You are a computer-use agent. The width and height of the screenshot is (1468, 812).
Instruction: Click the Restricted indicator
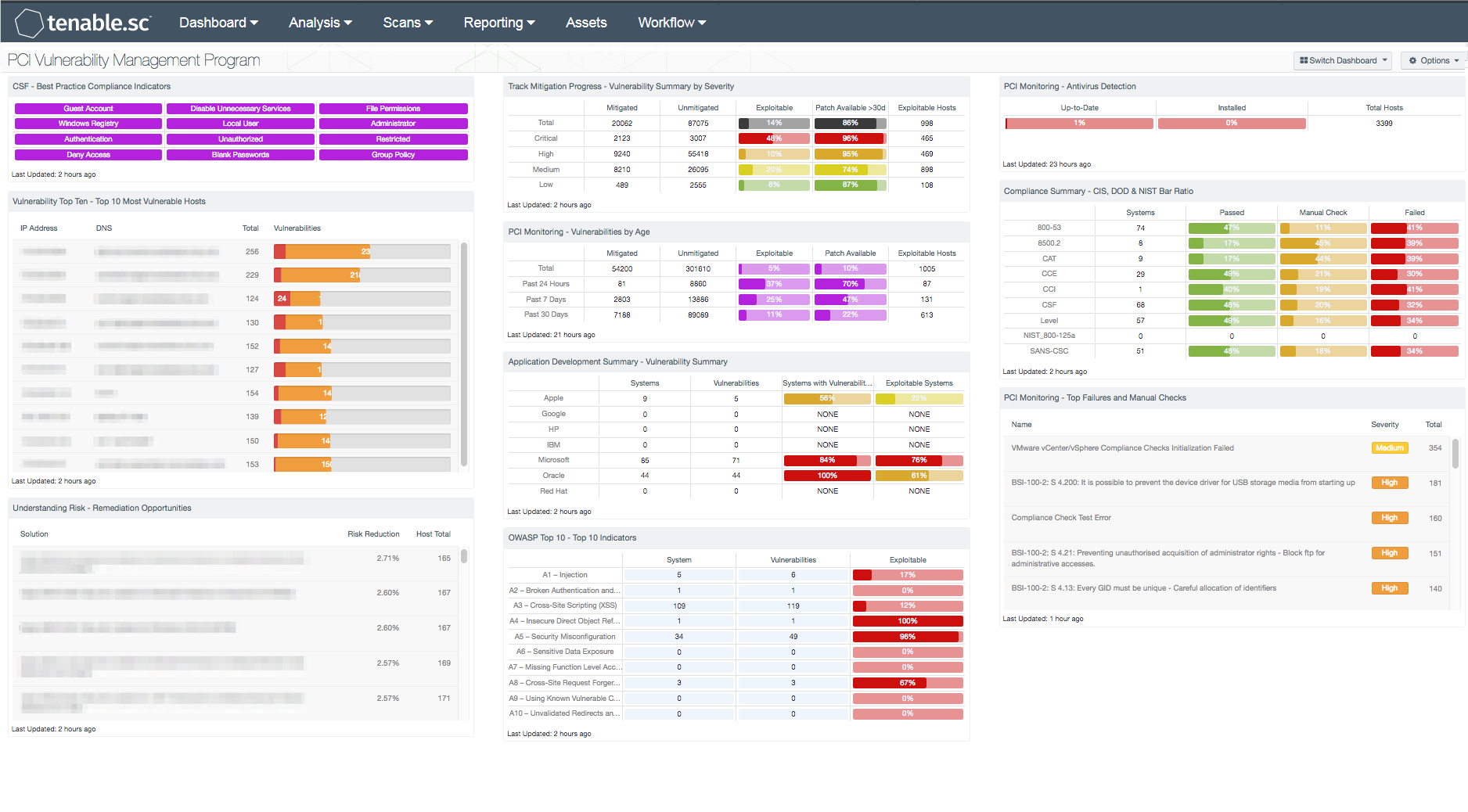click(x=394, y=139)
